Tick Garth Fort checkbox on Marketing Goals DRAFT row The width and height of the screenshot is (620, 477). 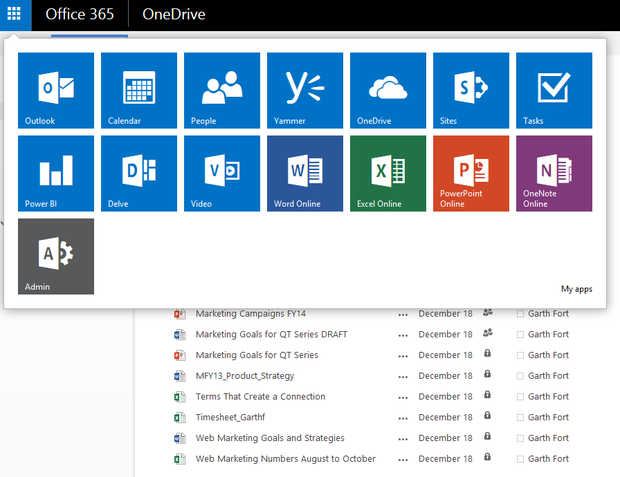click(x=520, y=335)
